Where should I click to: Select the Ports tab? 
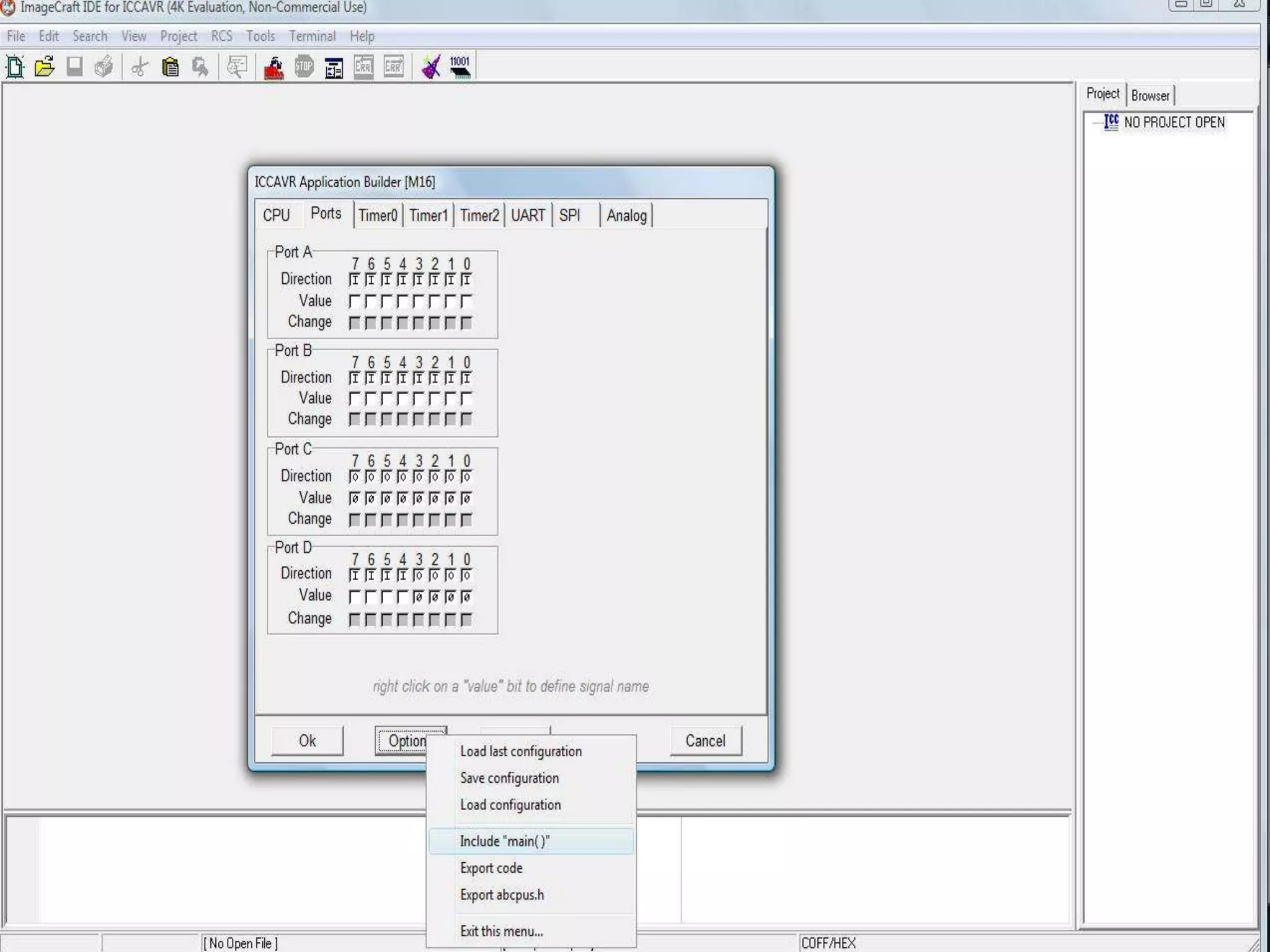coord(326,214)
